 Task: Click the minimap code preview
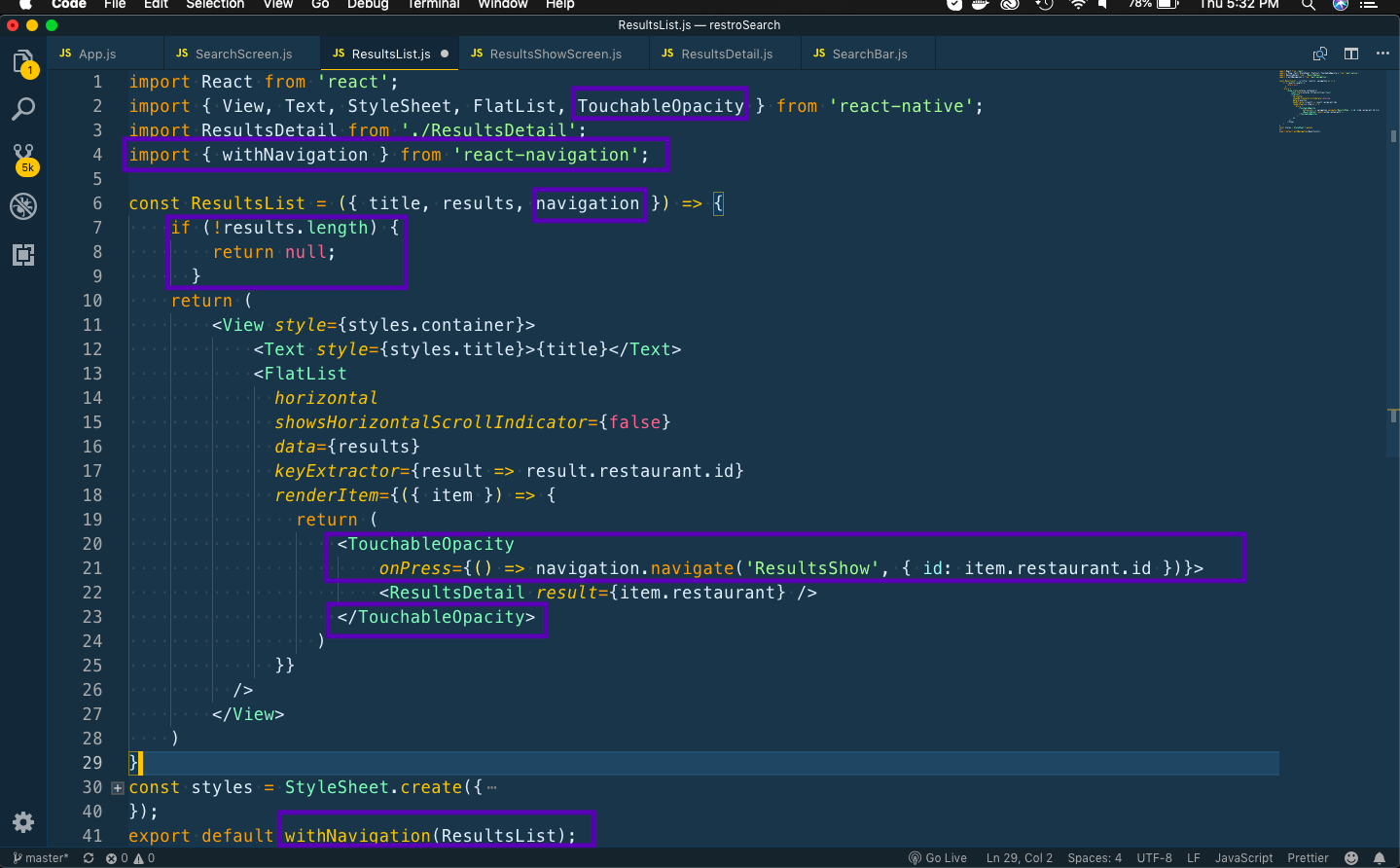(1329, 101)
